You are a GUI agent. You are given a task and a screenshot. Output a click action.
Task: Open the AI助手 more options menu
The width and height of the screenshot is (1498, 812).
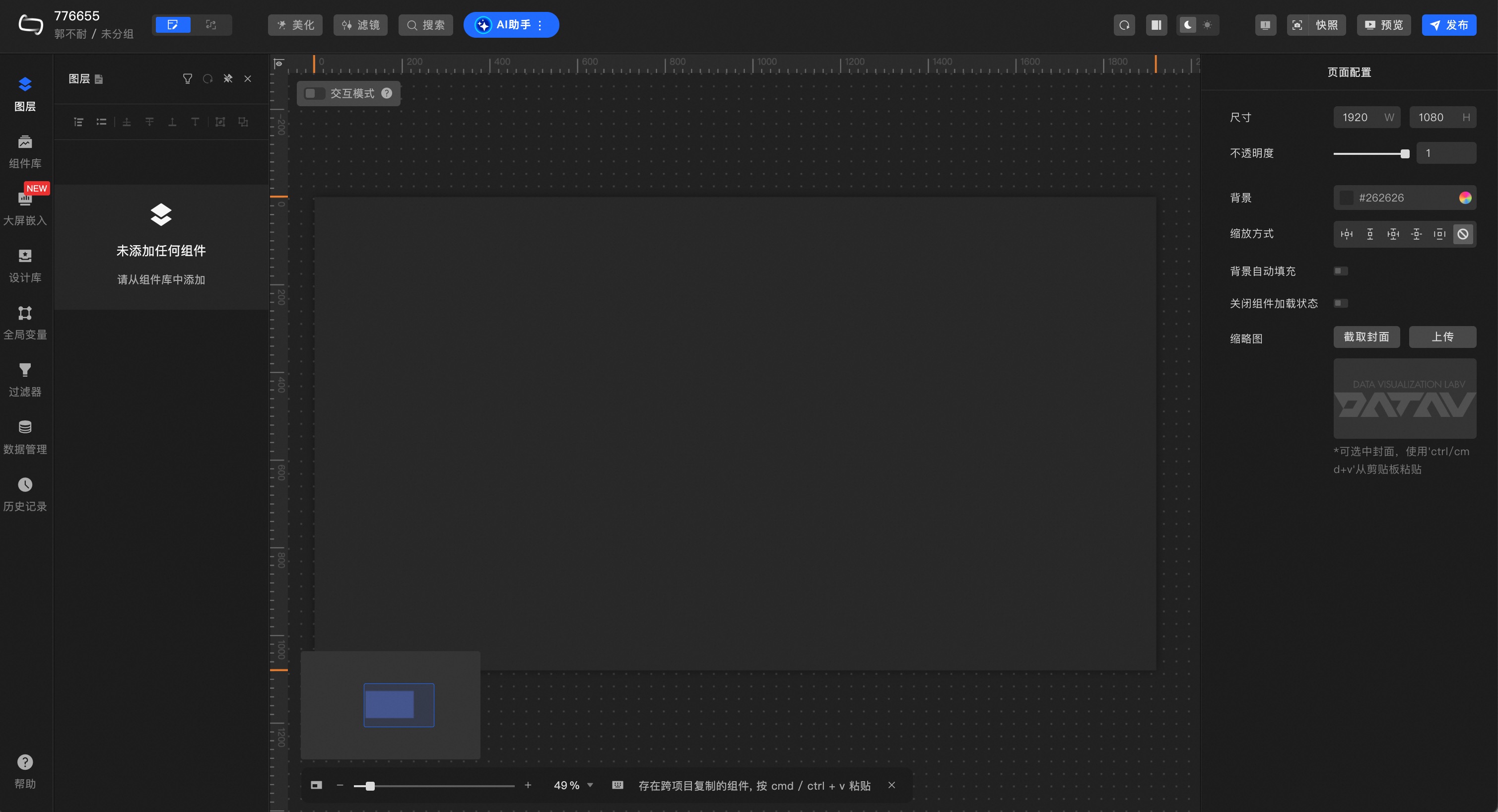[540, 25]
